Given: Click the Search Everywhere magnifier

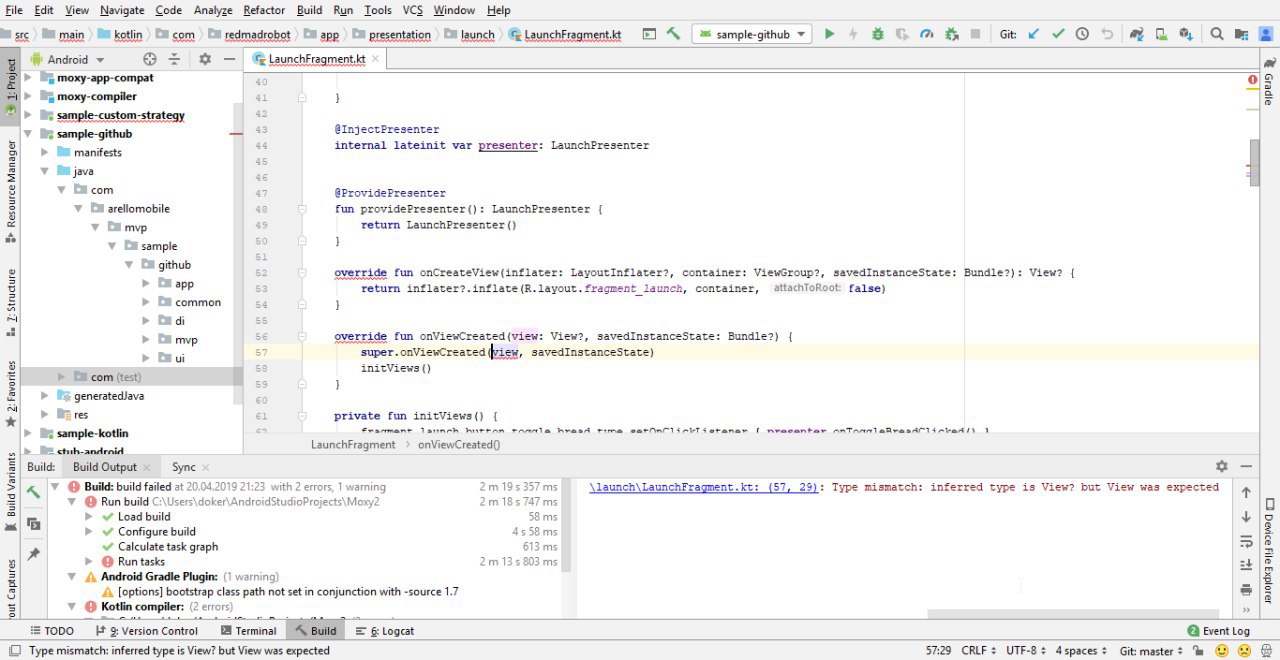Looking at the screenshot, I should (1217, 34).
